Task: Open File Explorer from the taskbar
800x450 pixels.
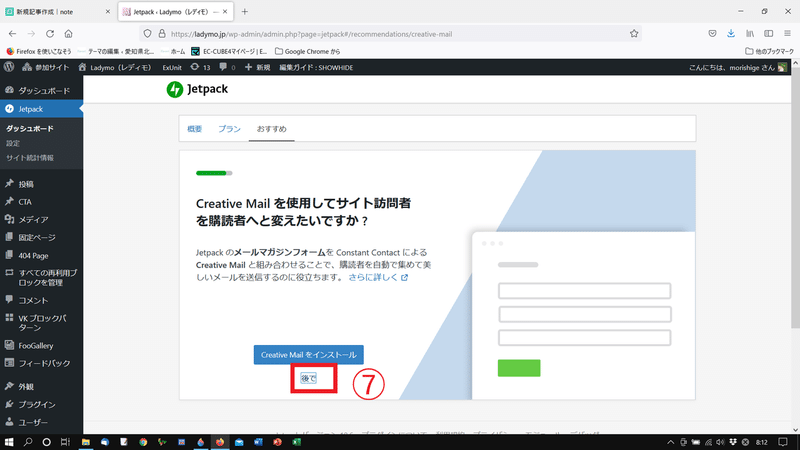Action: (x=86, y=442)
